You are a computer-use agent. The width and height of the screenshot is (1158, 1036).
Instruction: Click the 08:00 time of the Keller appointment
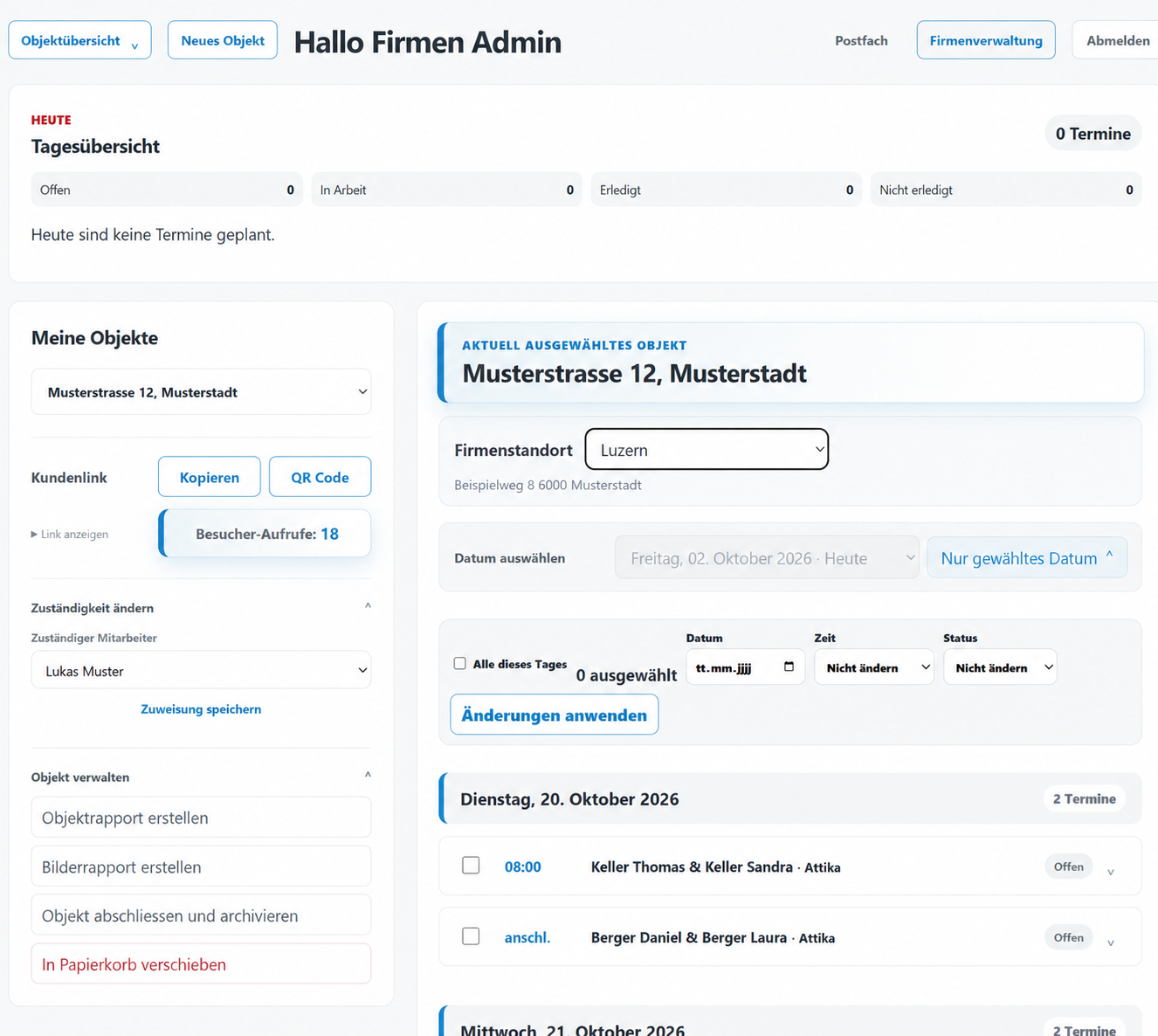pos(523,867)
